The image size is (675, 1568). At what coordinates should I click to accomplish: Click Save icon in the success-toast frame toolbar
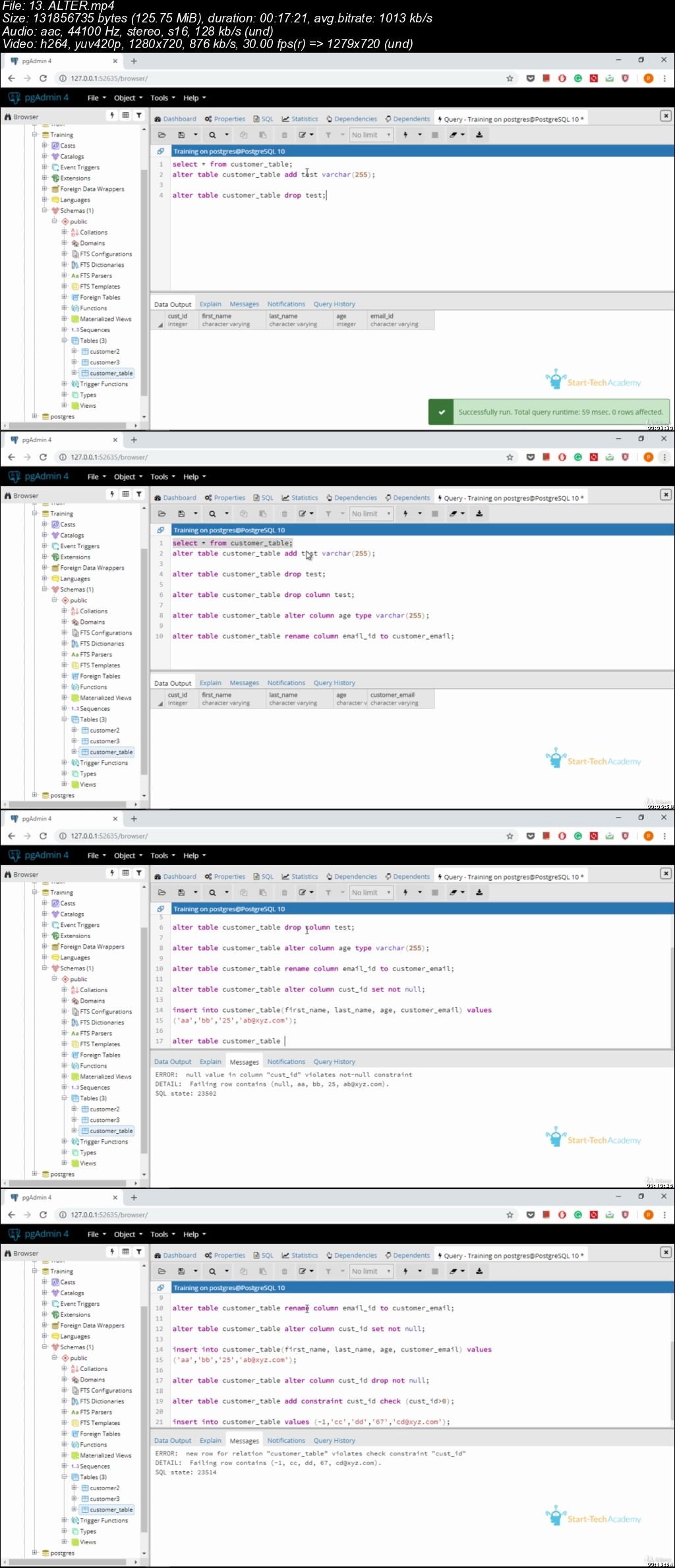point(181,135)
